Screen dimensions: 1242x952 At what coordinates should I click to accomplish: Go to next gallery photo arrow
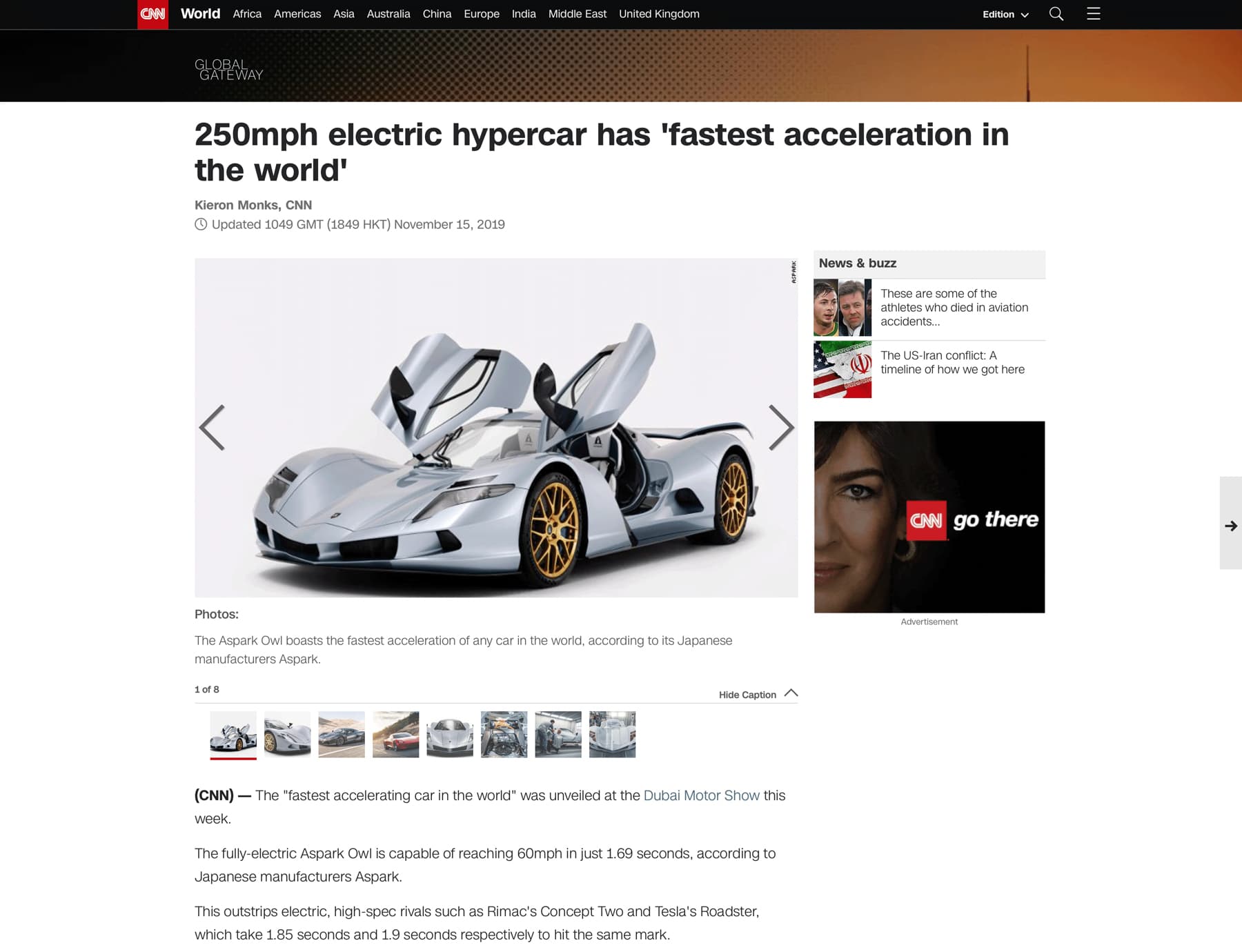tap(781, 428)
